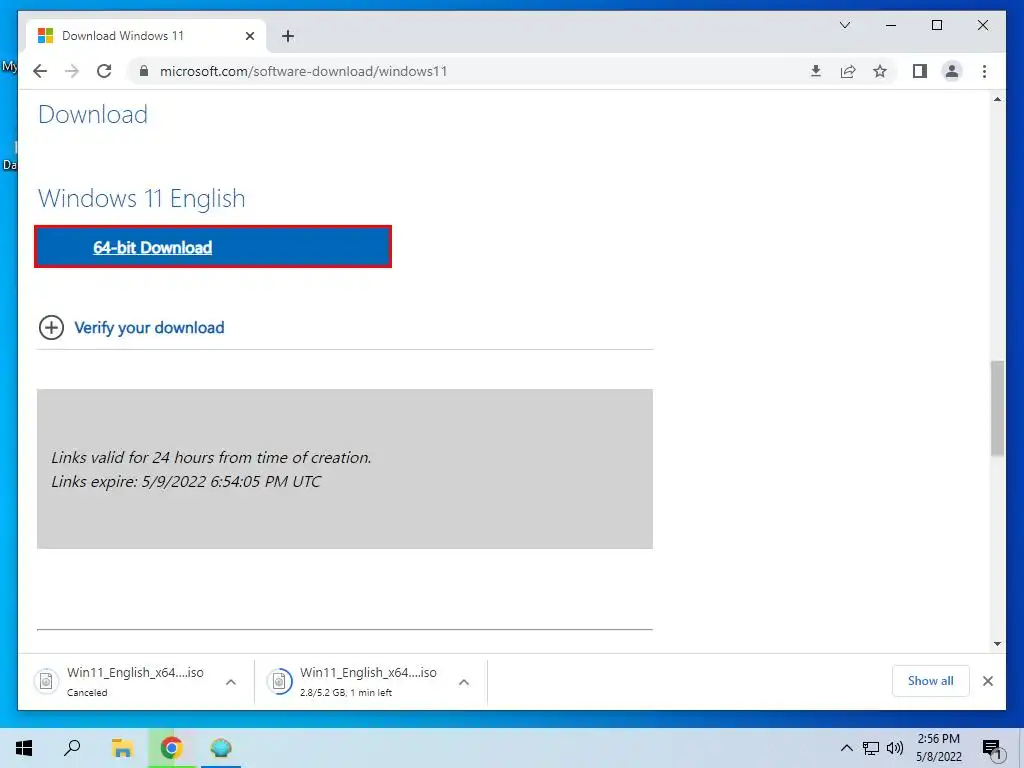Click the Links expire date text
The width and height of the screenshot is (1024, 768).
[186, 481]
